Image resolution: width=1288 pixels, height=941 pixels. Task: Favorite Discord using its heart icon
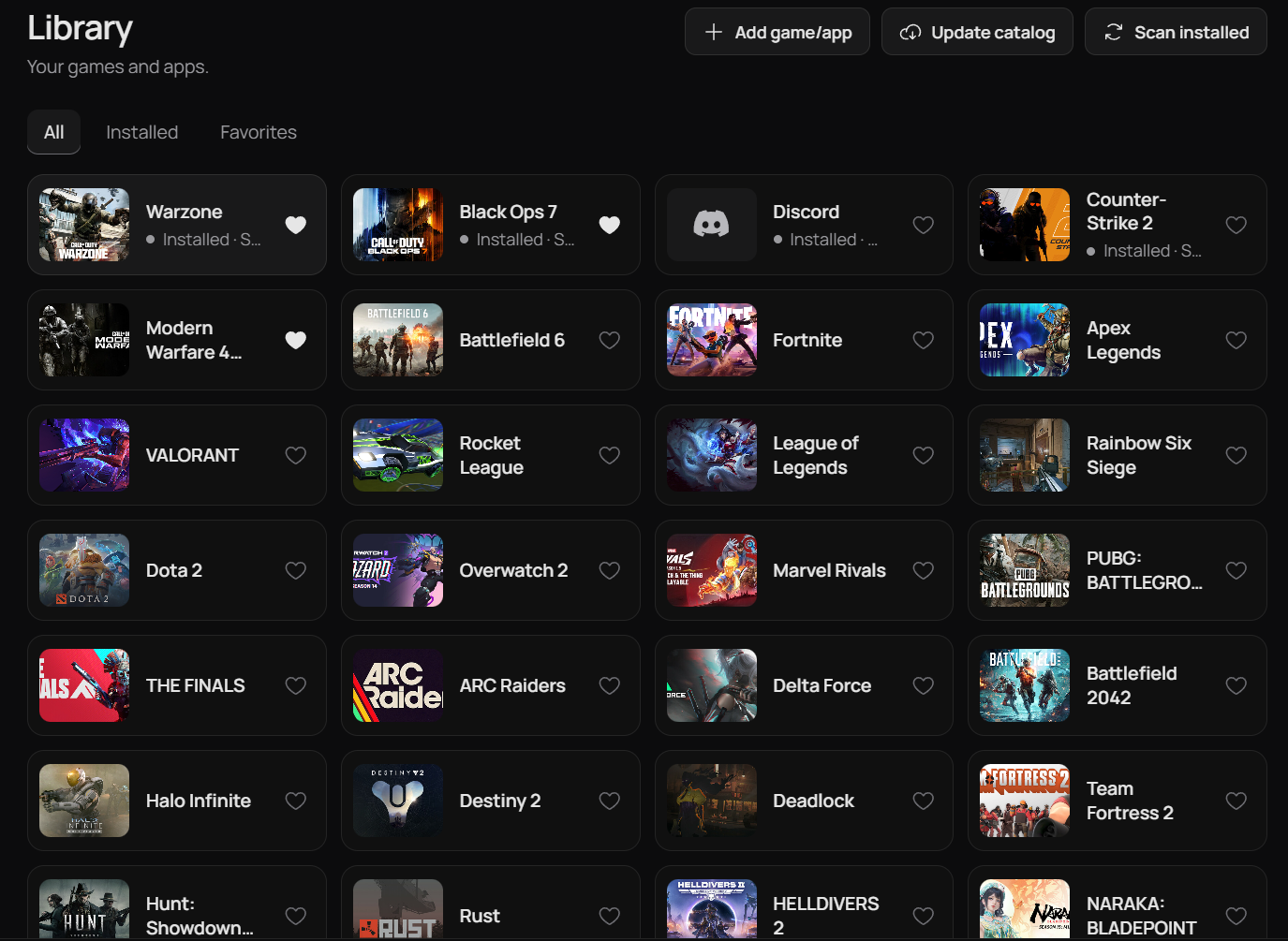coord(924,225)
